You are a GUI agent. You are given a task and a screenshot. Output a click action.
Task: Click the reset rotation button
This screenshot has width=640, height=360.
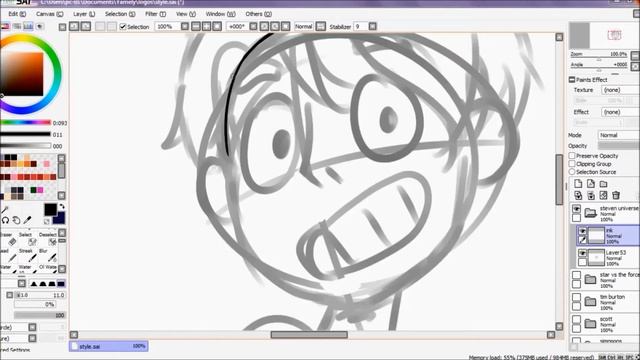pyautogui.click(x=286, y=27)
